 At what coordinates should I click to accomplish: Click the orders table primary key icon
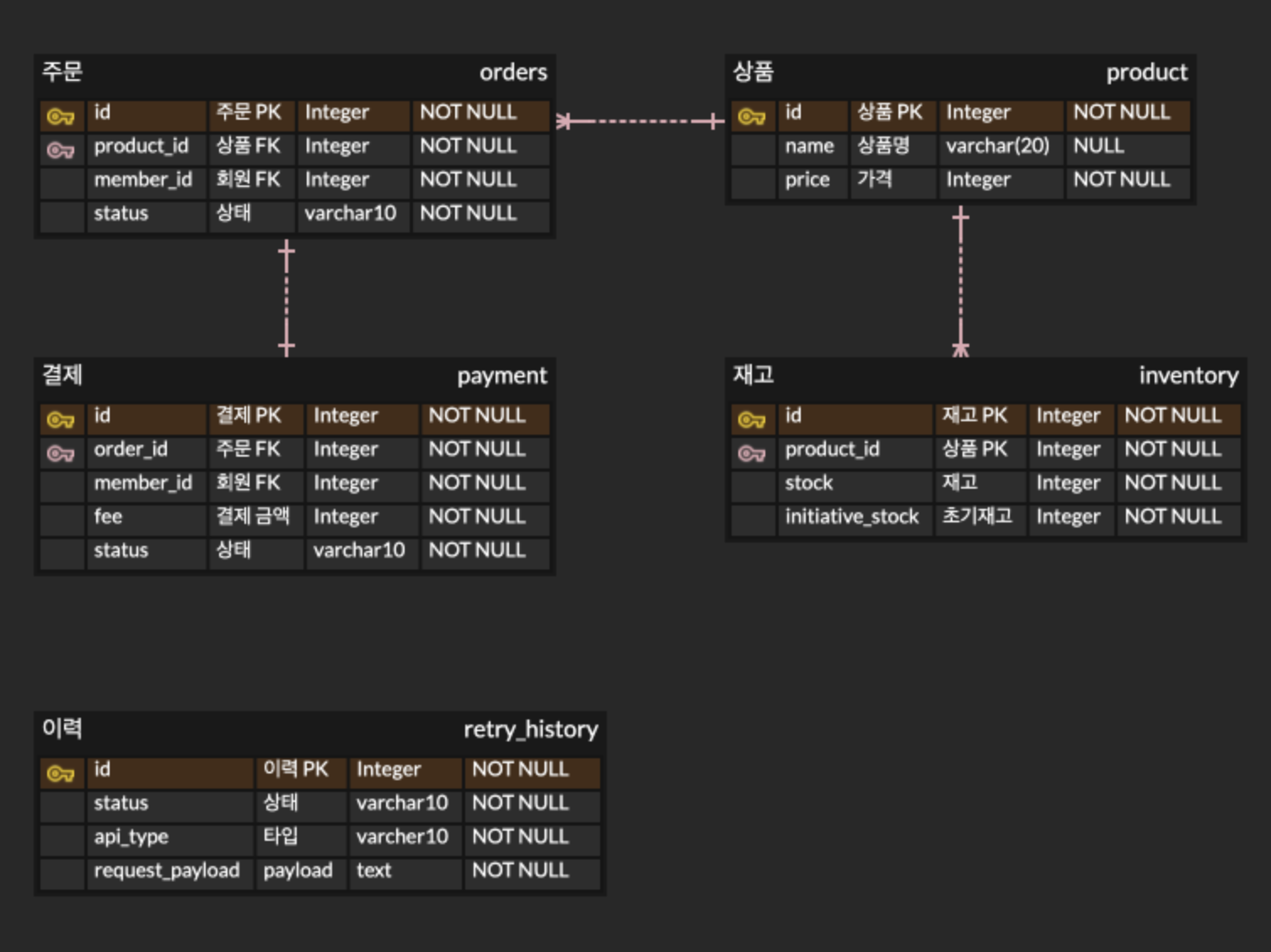(61, 116)
